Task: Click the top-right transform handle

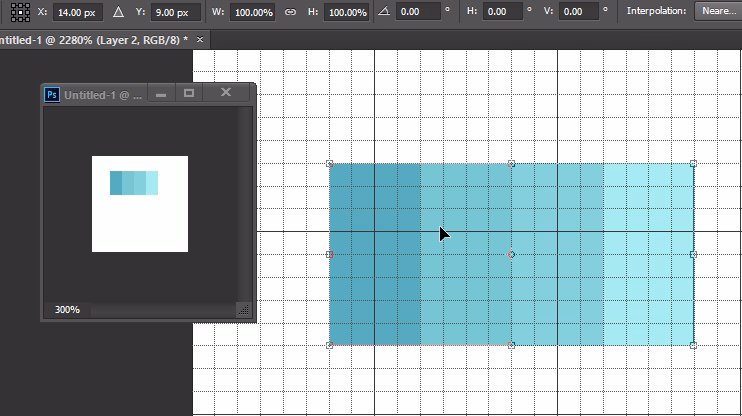Action: click(693, 164)
